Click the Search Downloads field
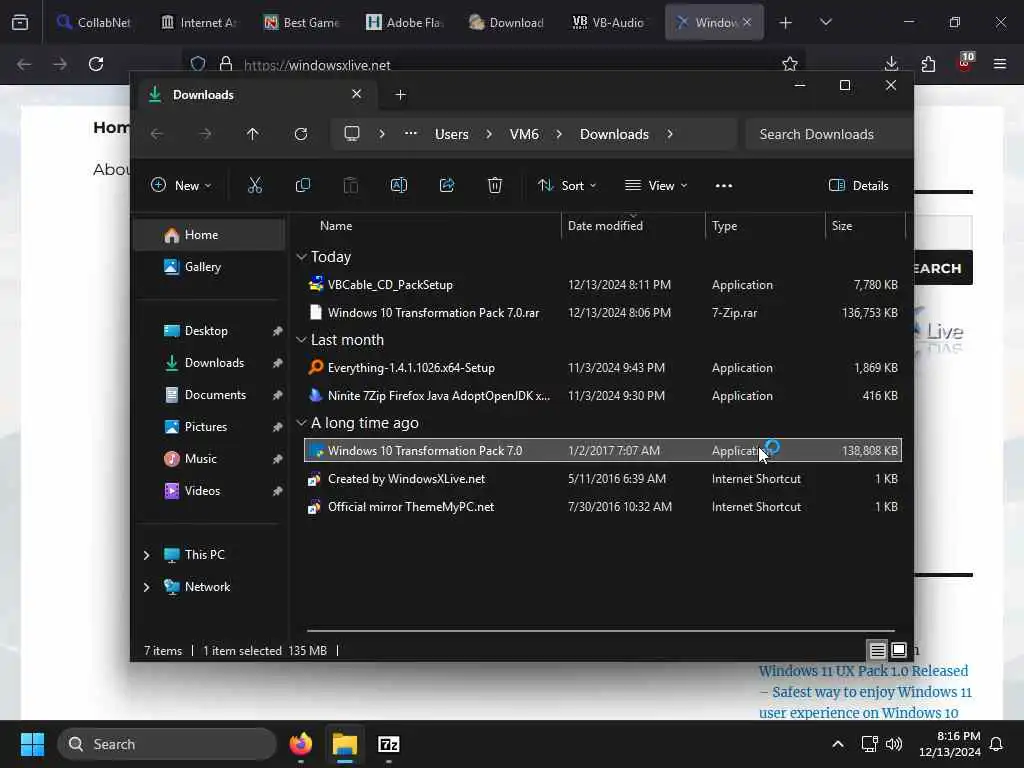Viewport: 1024px width, 768px height. pyautogui.click(x=829, y=134)
